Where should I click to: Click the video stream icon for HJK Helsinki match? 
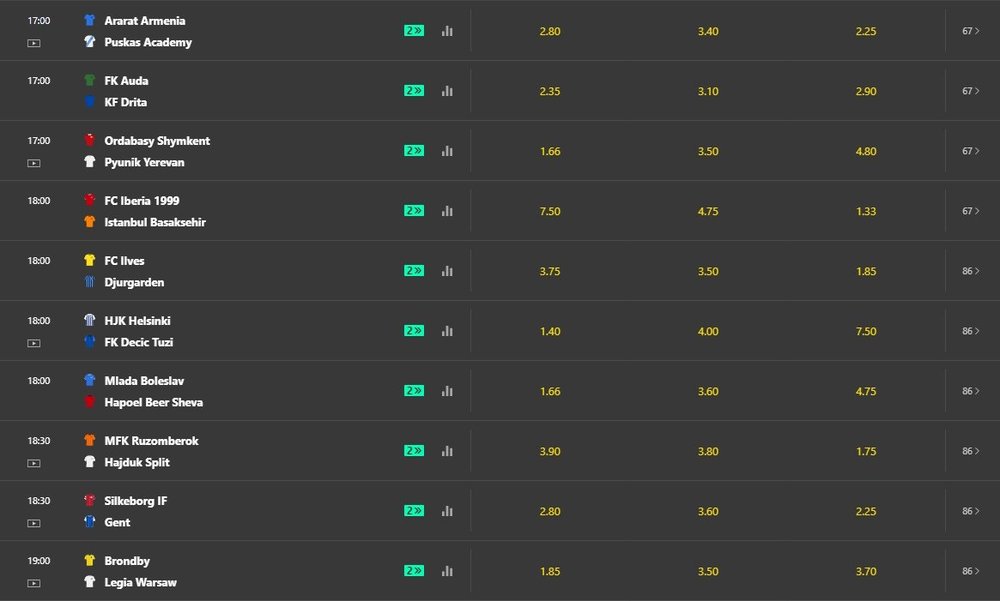(34, 343)
